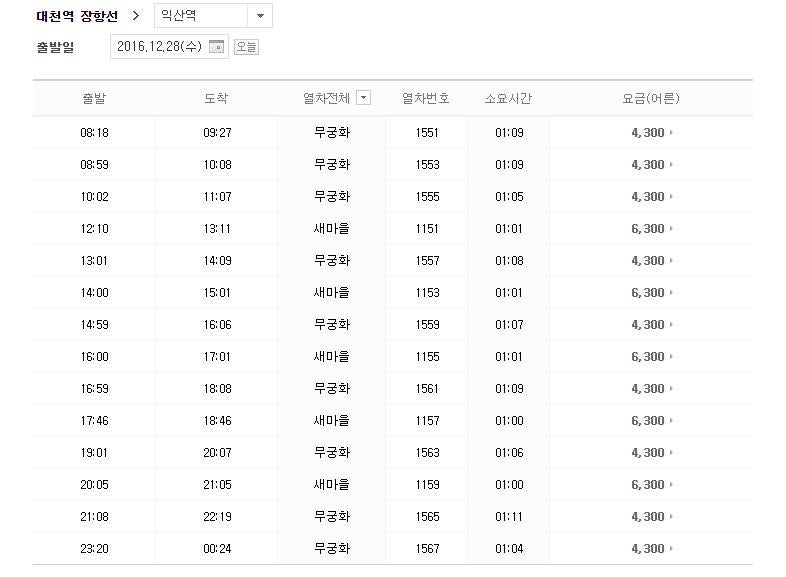786x577 pixels.
Task: Open fare details arrow for train 1567
Action: pos(671,549)
